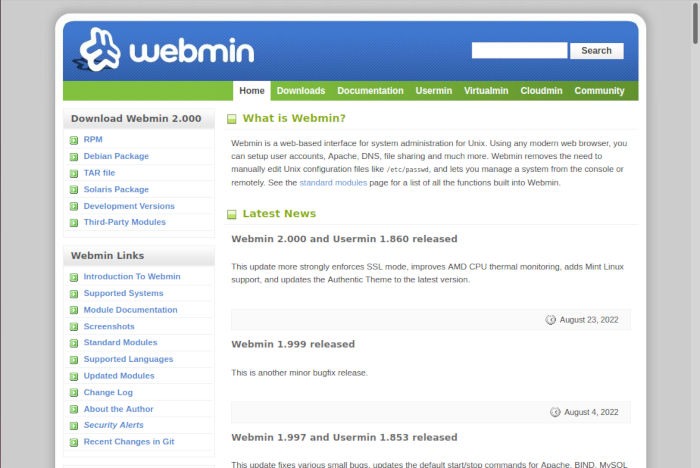Click the note icon beside Latest News
Image resolution: width=700 pixels, height=468 pixels.
coord(232,214)
